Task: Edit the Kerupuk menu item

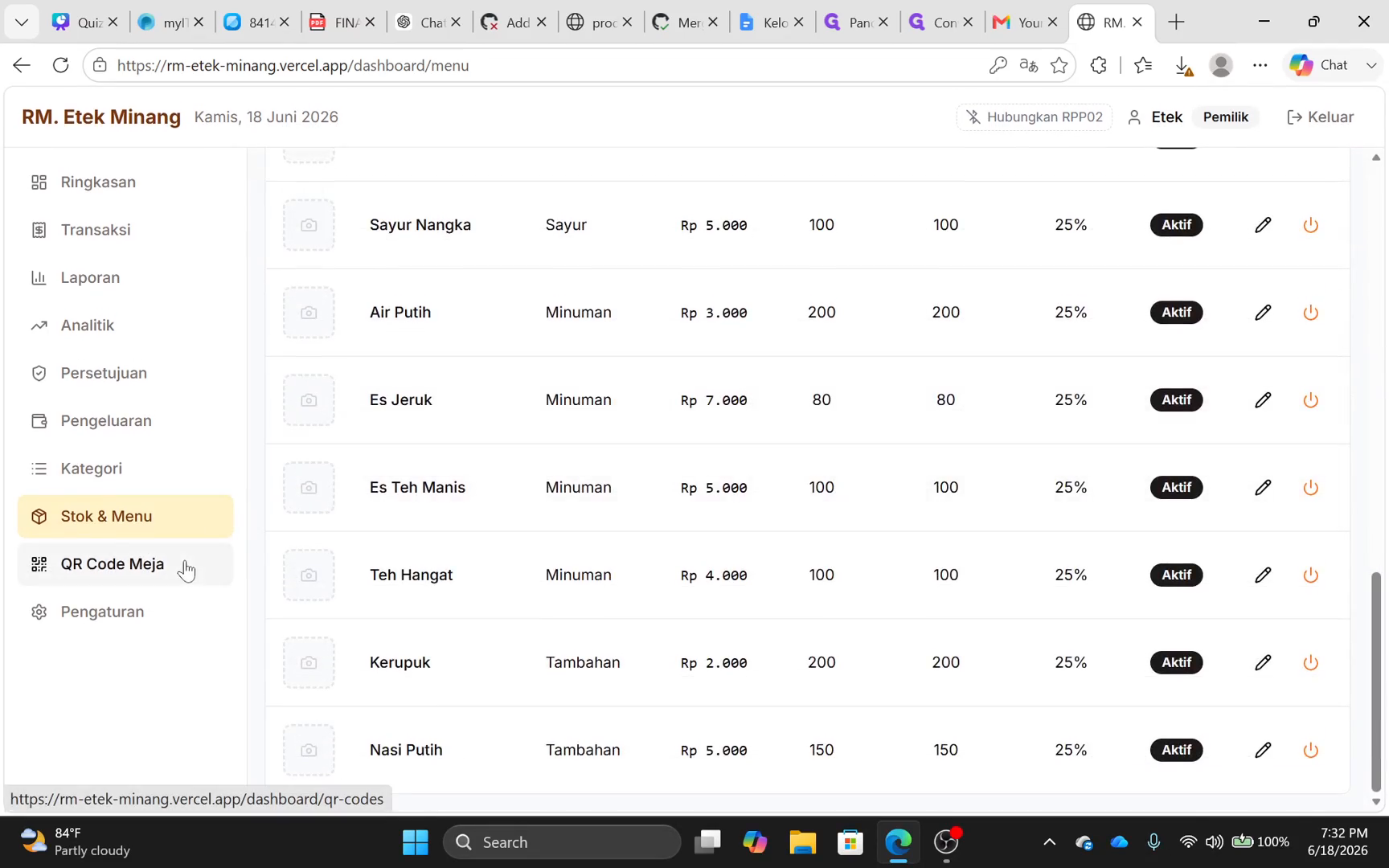Action: (1263, 663)
